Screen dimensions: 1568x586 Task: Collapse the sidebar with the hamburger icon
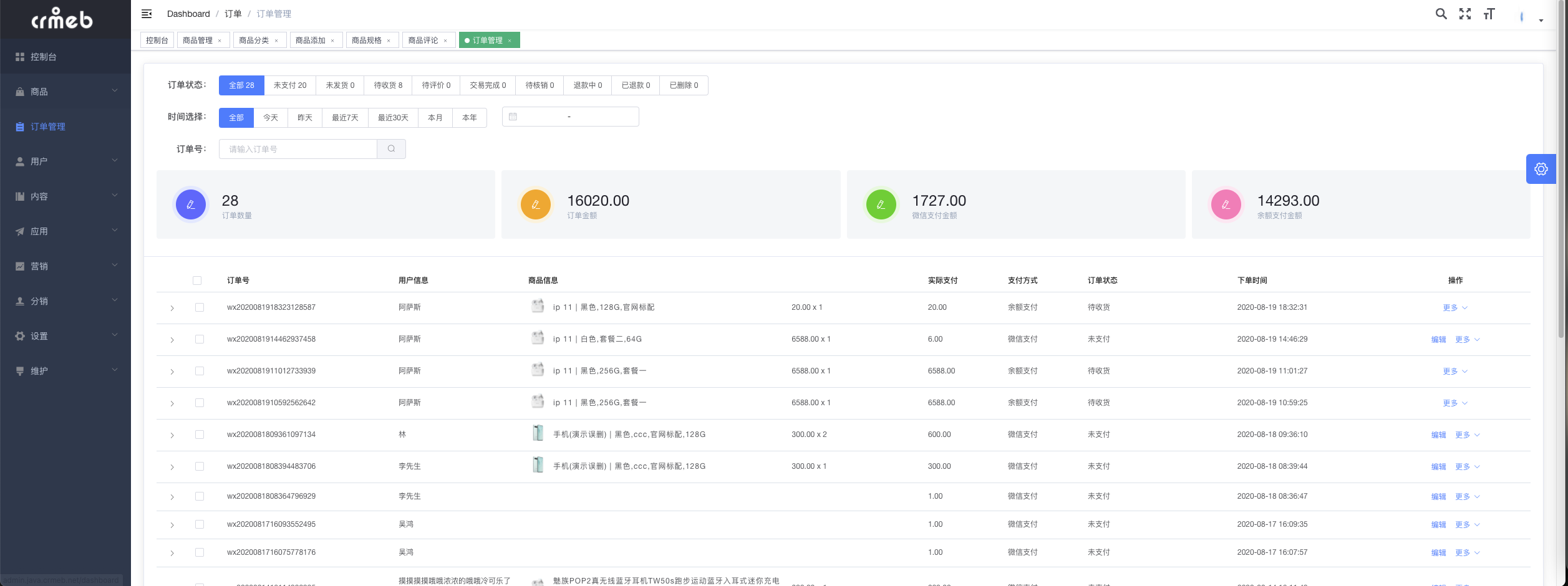point(147,14)
